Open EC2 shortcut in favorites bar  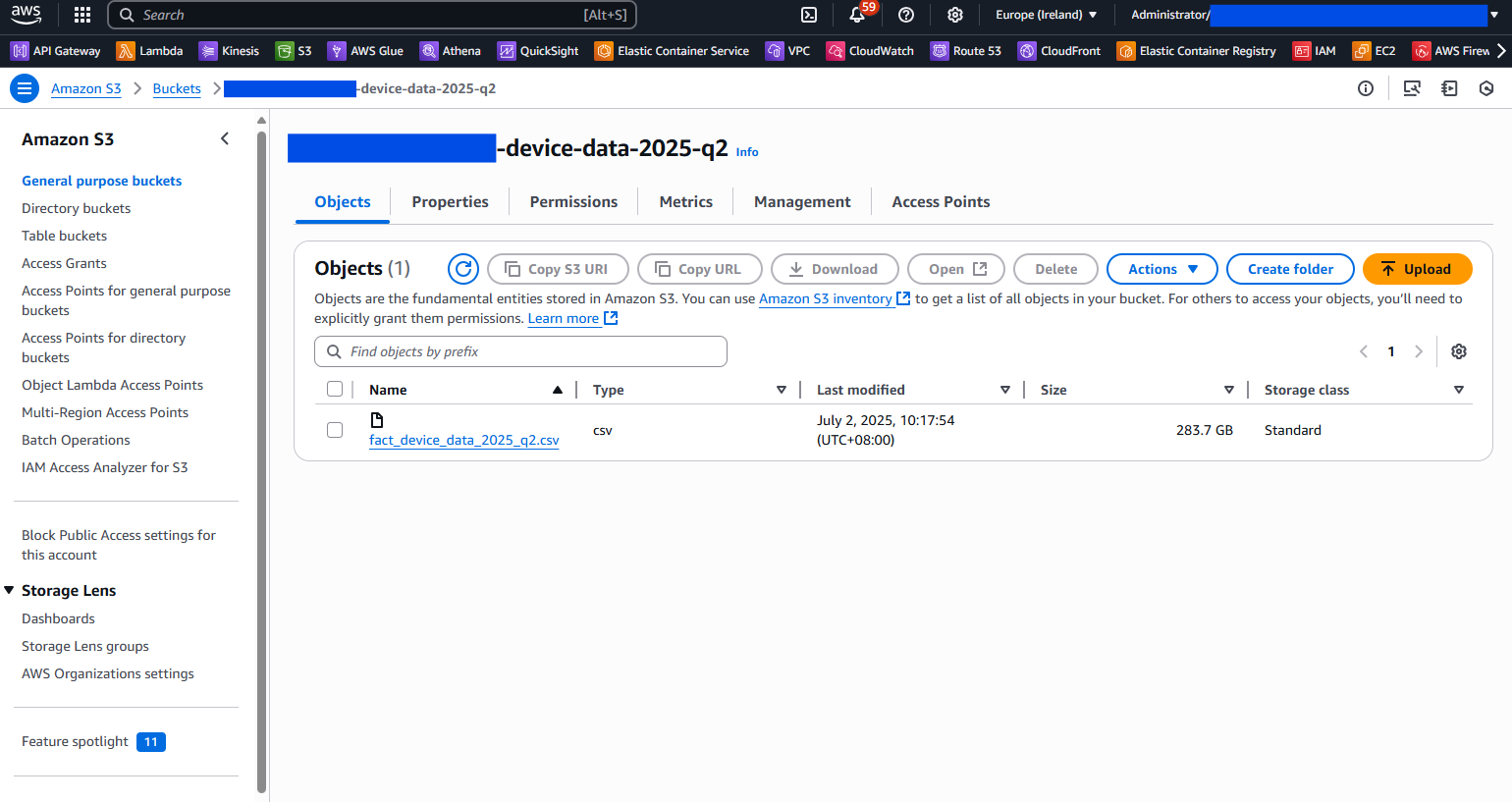click(1375, 51)
